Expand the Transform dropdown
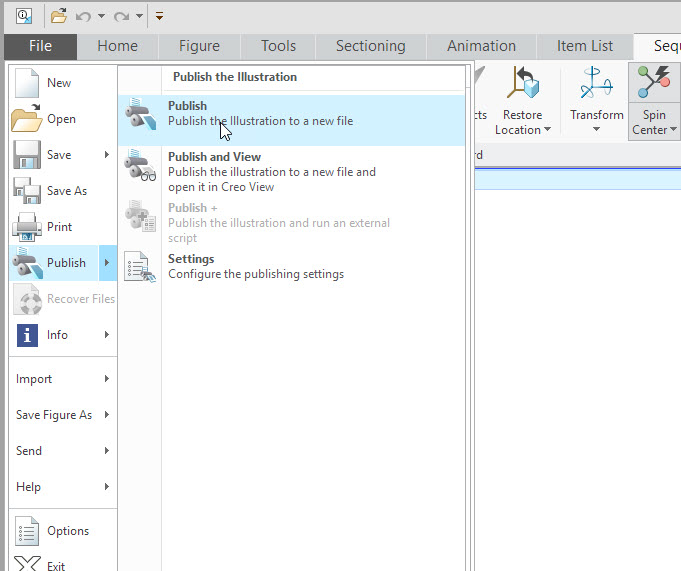 [596, 129]
